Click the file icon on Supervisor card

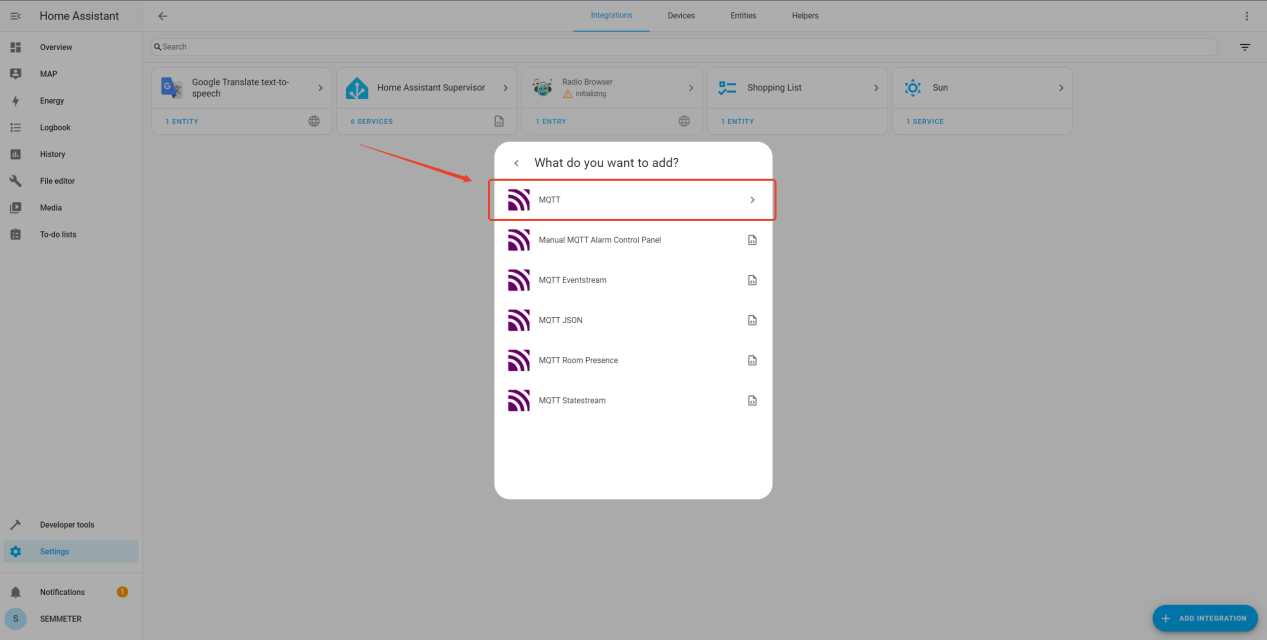tap(499, 121)
